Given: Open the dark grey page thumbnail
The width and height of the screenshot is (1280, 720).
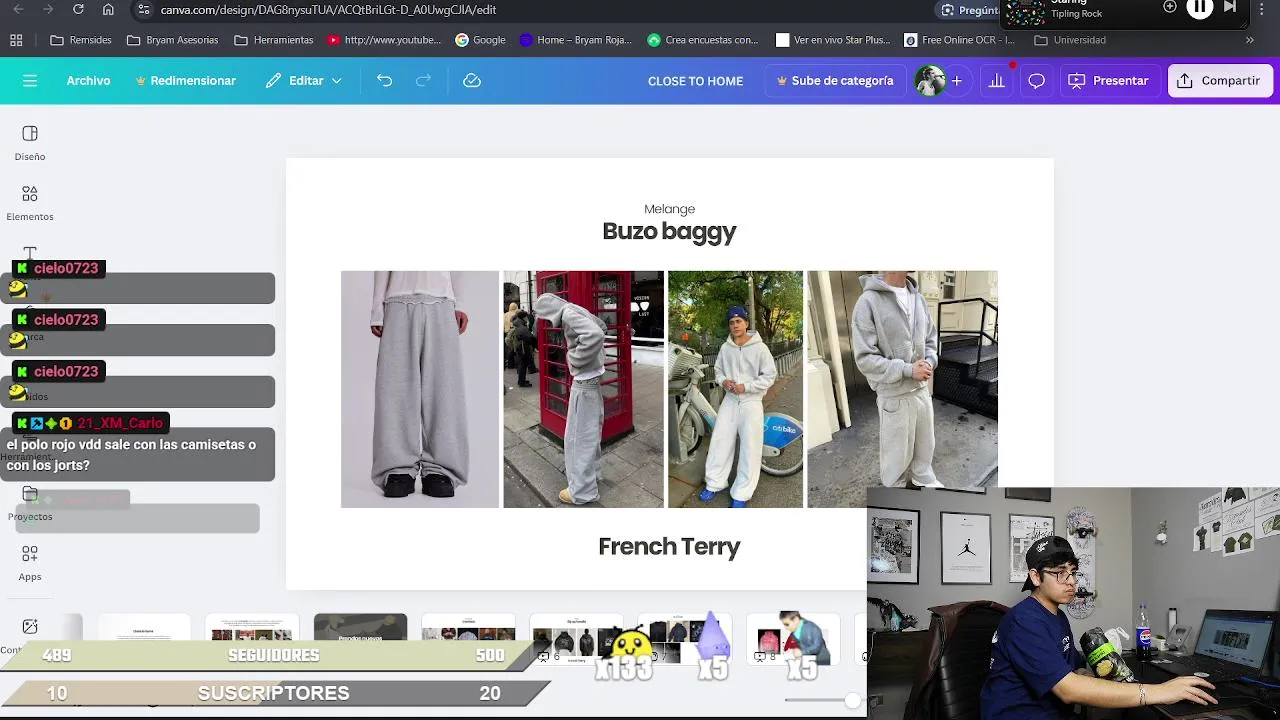Looking at the screenshot, I should [360, 640].
